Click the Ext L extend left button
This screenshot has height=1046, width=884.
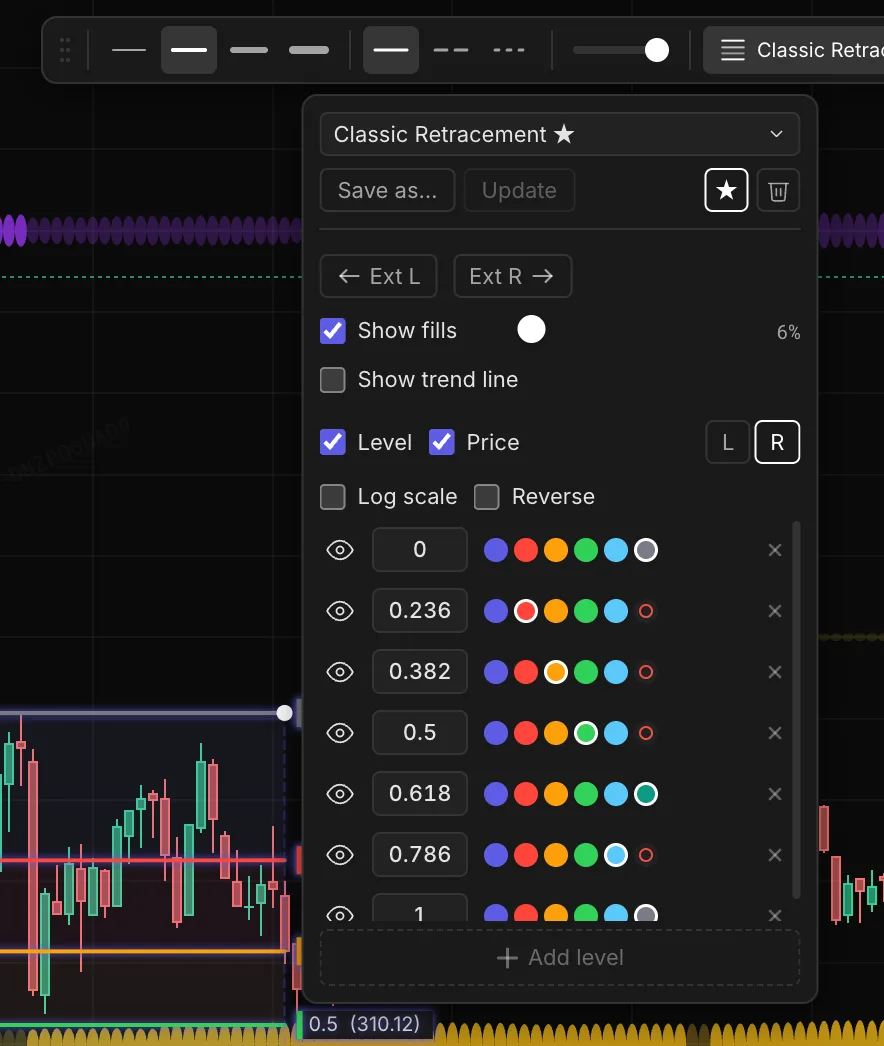coord(378,276)
